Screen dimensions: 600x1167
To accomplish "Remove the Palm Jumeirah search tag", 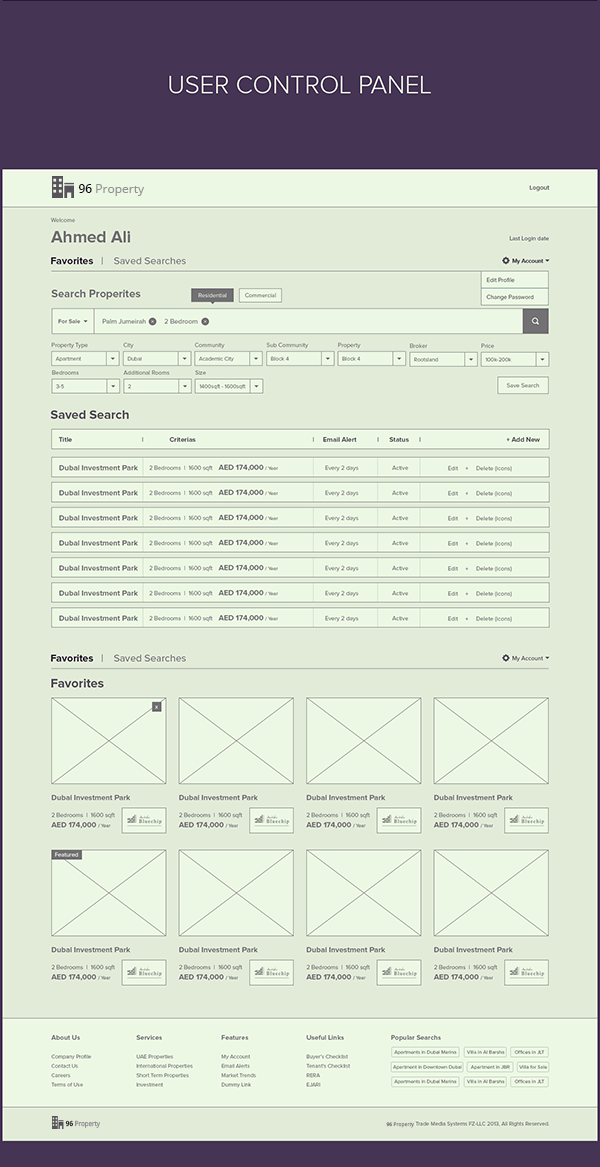I will pyautogui.click(x=152, y=321).
